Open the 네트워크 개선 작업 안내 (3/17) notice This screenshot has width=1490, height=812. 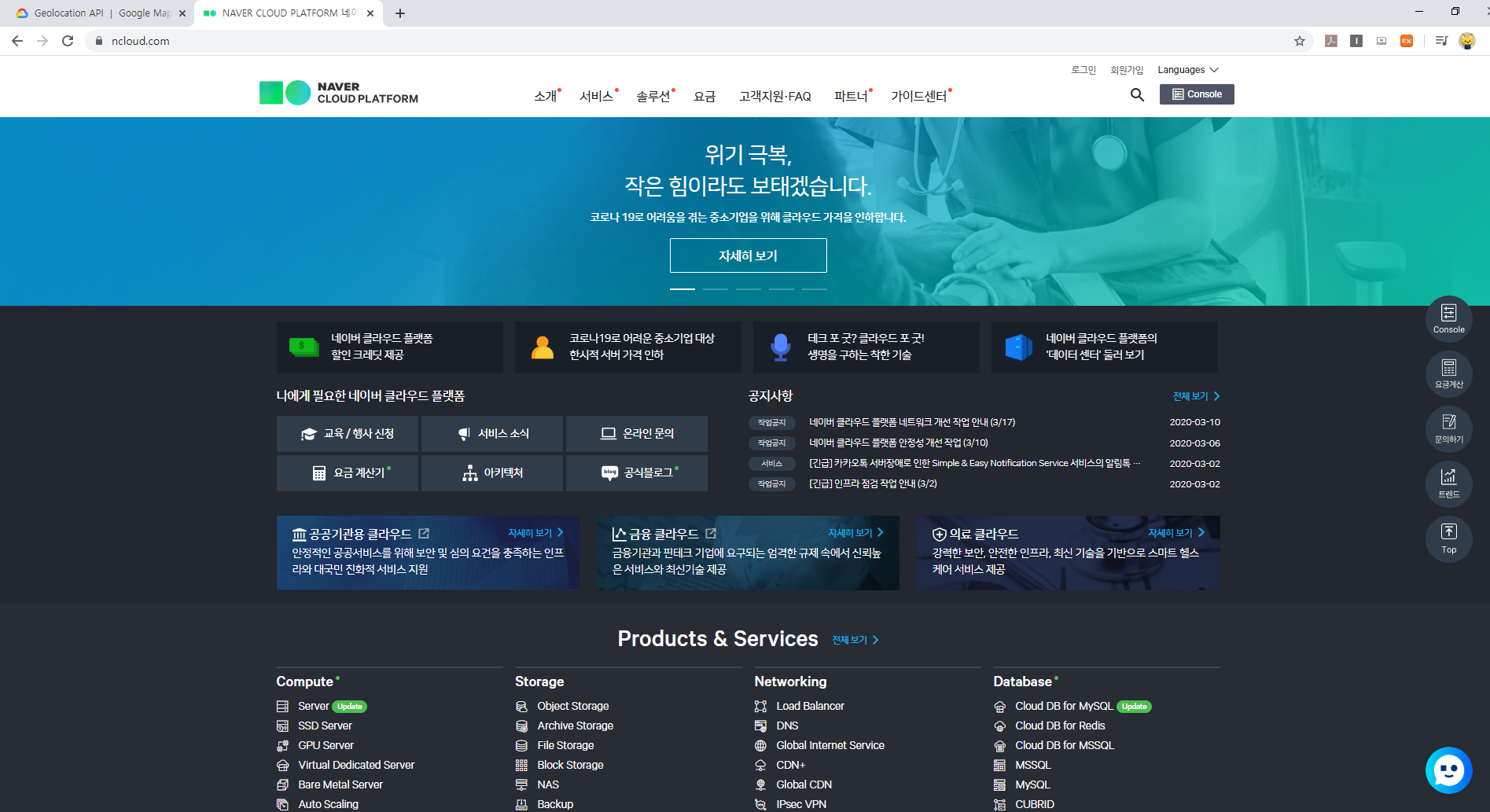point(912,422)
